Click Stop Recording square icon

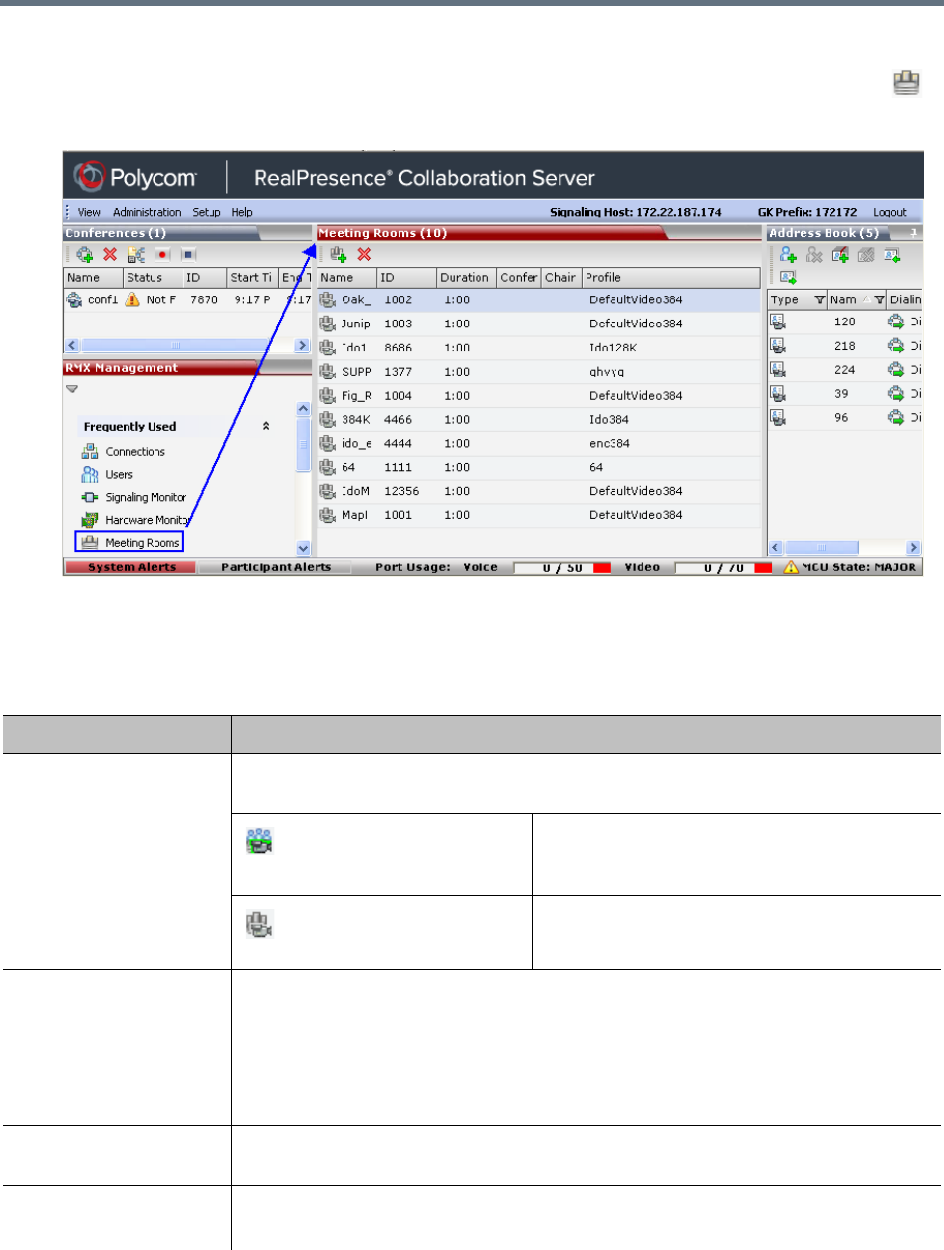coord(188,254)
